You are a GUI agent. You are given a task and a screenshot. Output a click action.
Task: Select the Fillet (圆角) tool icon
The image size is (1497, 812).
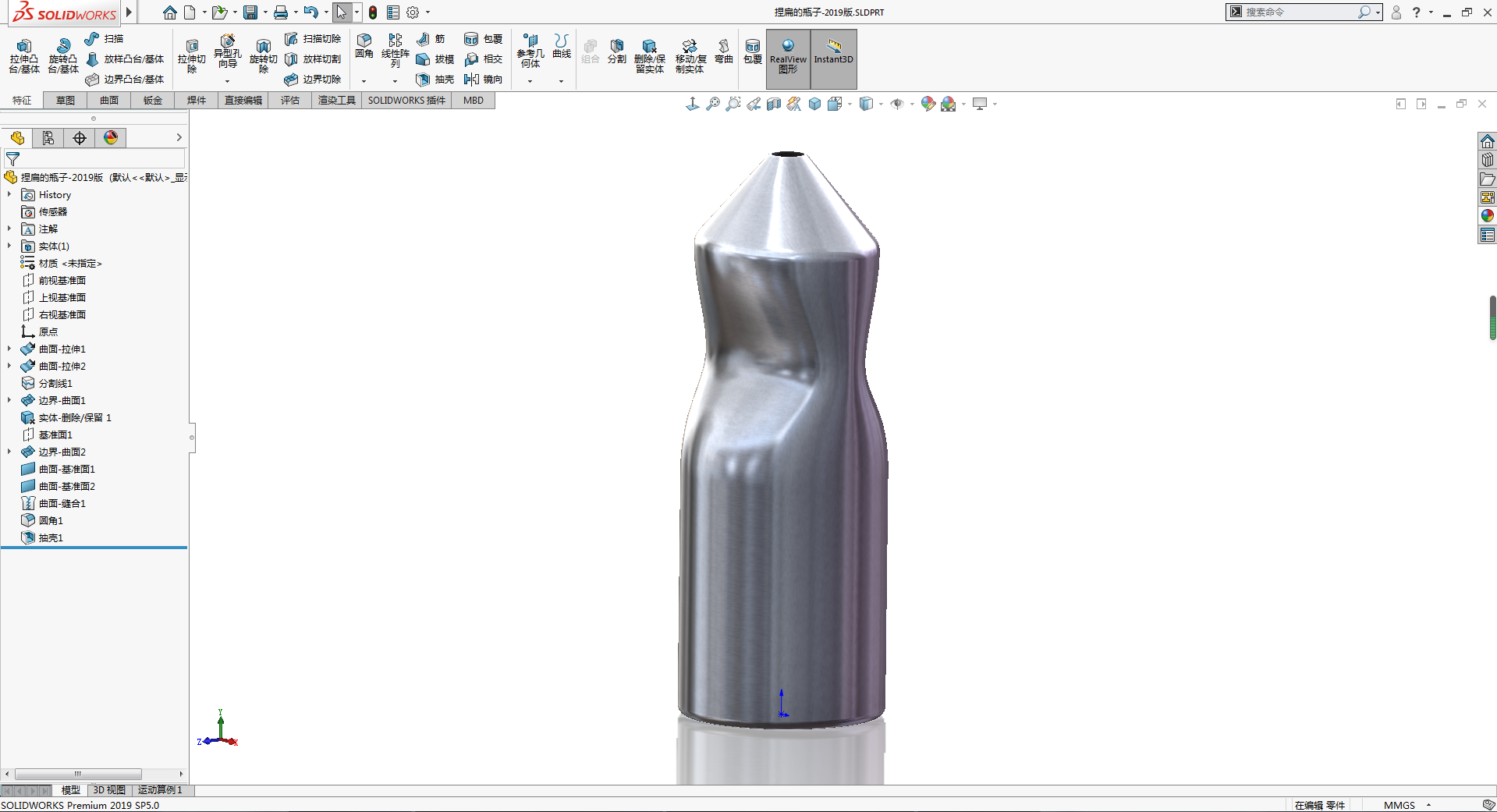coord(364,45)
